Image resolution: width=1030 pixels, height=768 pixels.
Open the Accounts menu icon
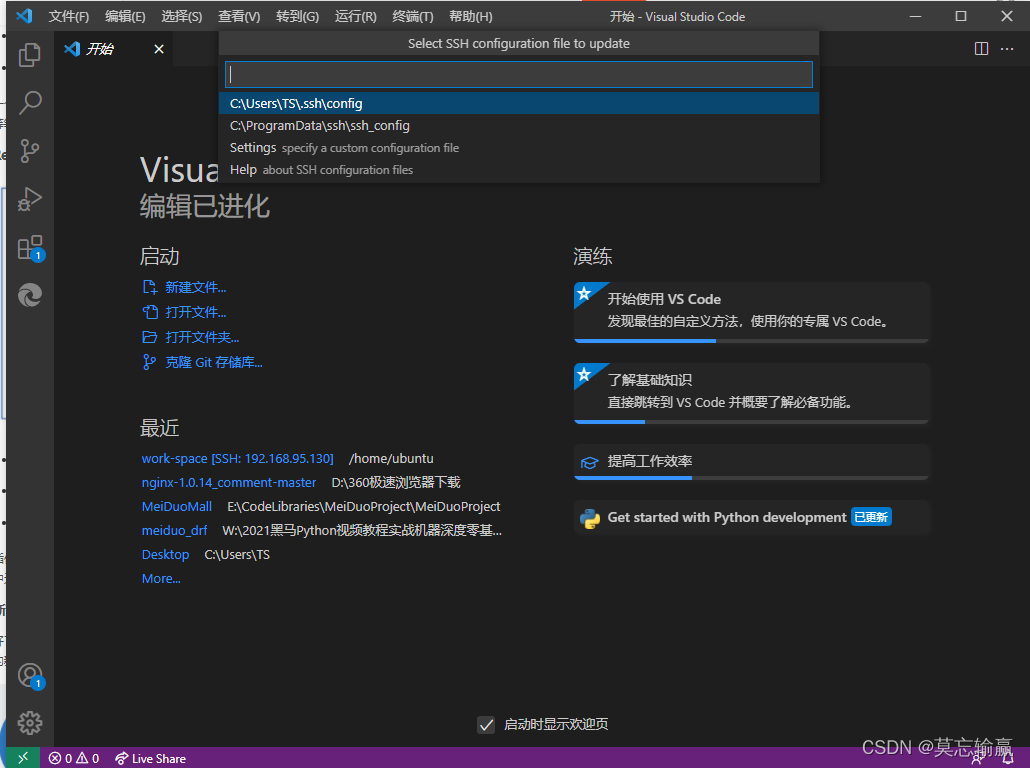pos(30,675)
